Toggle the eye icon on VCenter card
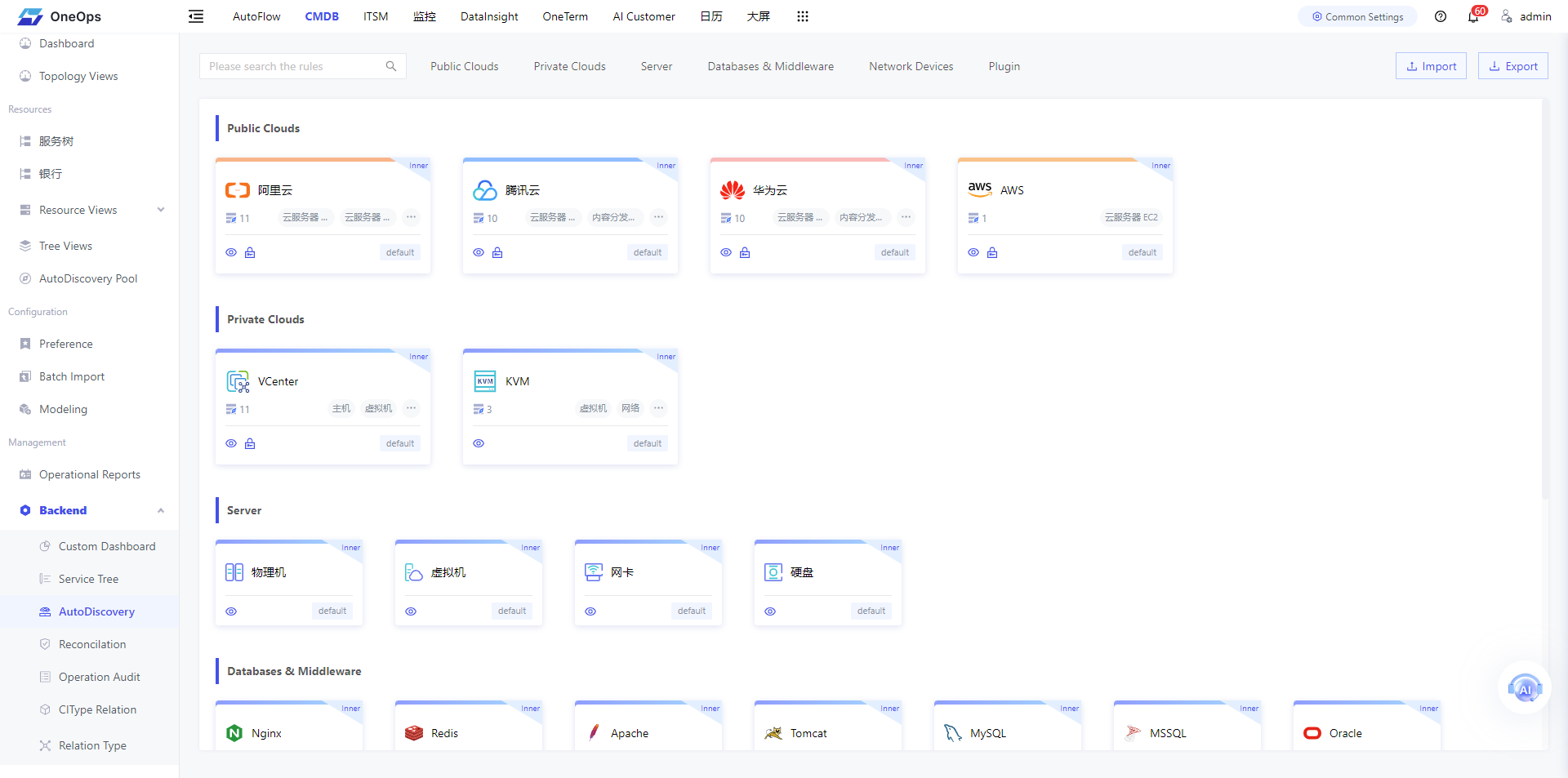The image size is (1568, 778). coord(231,443)
